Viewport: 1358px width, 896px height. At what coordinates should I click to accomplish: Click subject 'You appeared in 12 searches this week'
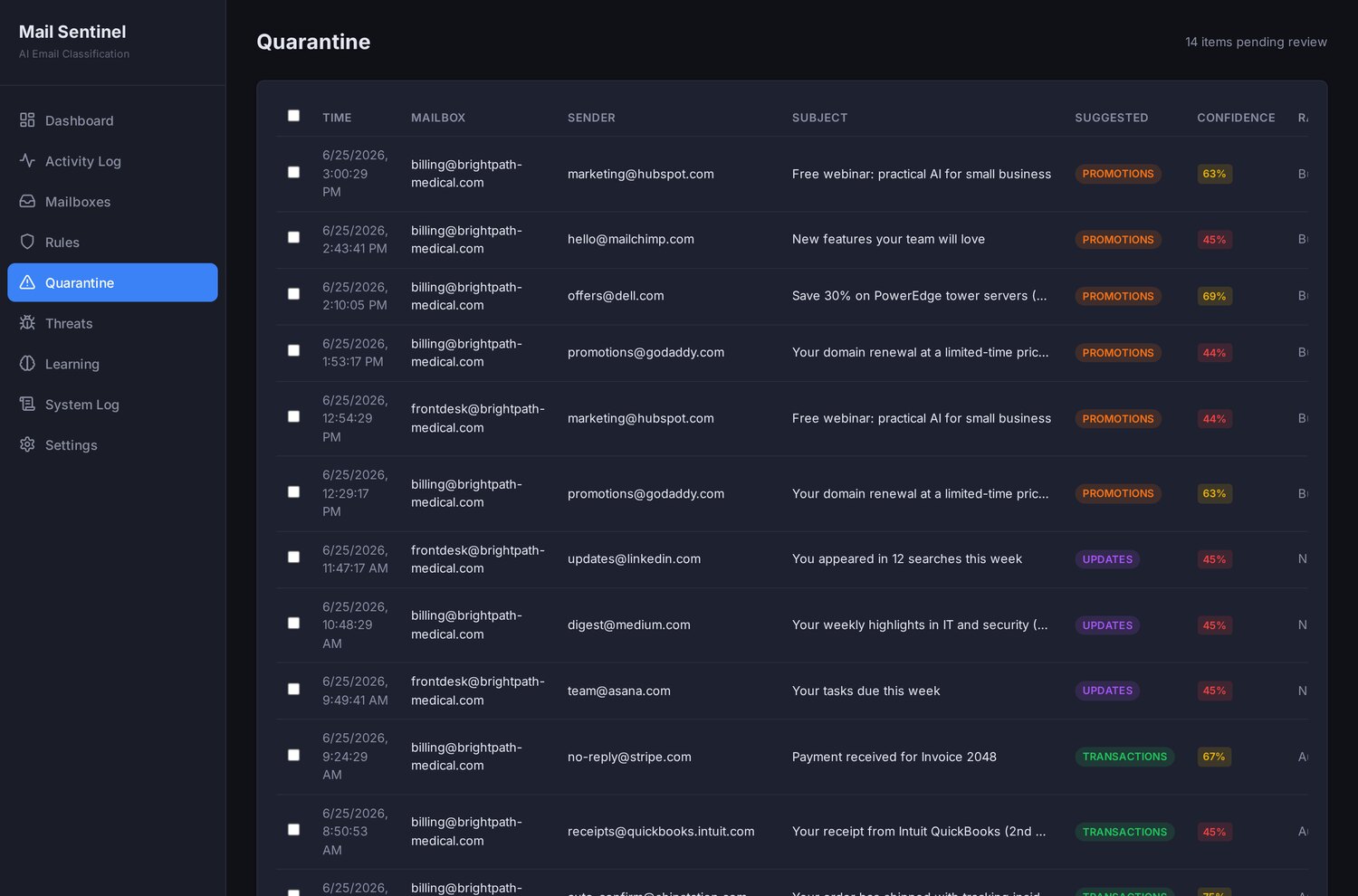click(x=907, y=559)
